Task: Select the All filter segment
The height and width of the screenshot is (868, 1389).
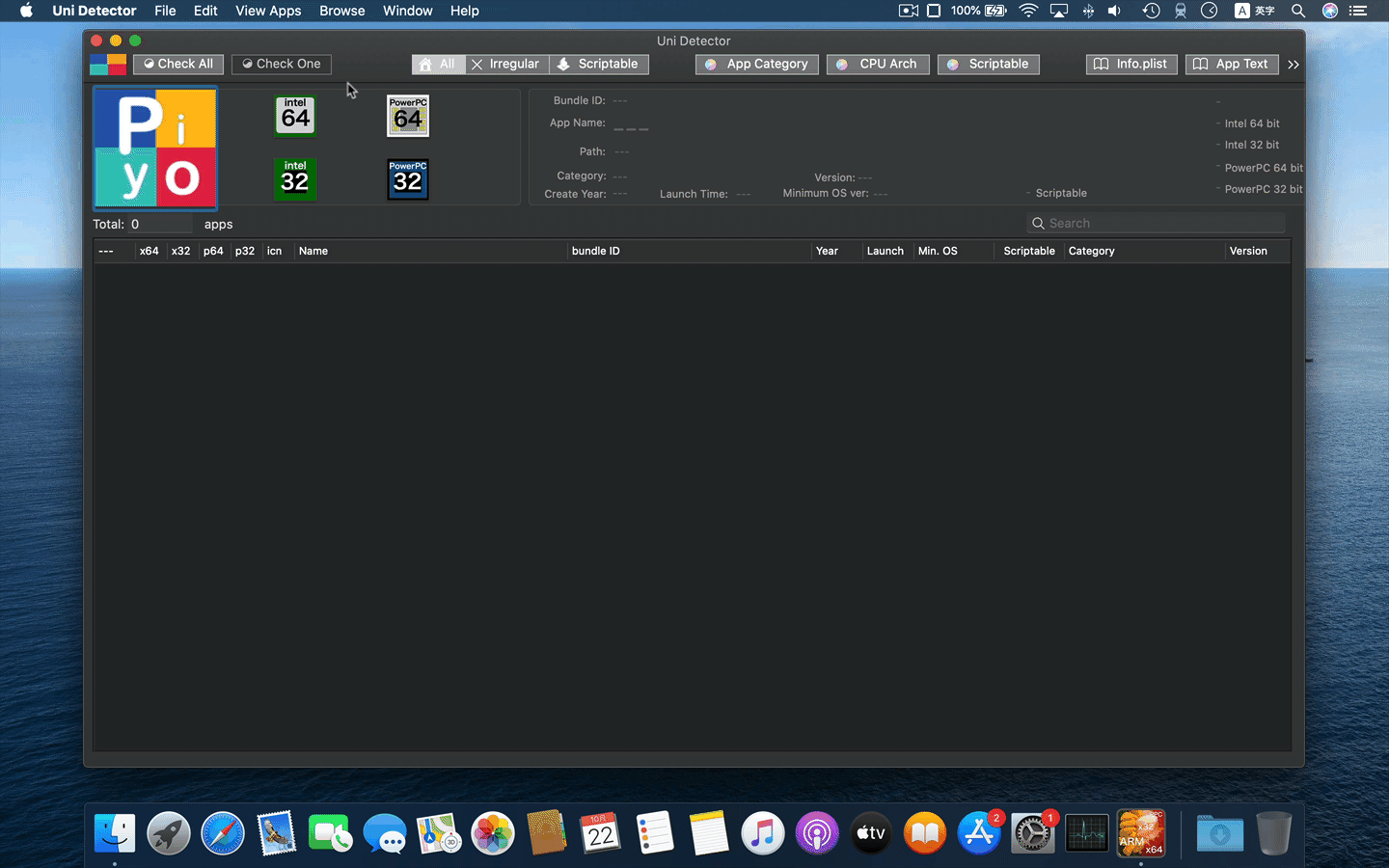Action: [x=439, y=64]
